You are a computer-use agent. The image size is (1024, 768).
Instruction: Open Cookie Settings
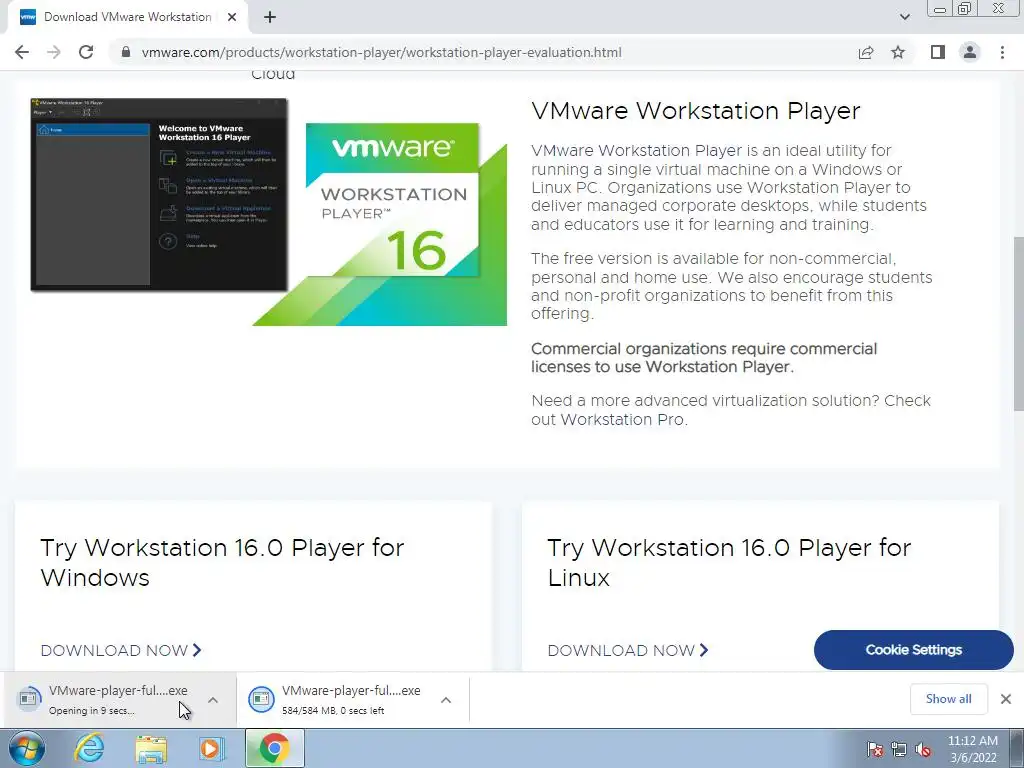914,650
